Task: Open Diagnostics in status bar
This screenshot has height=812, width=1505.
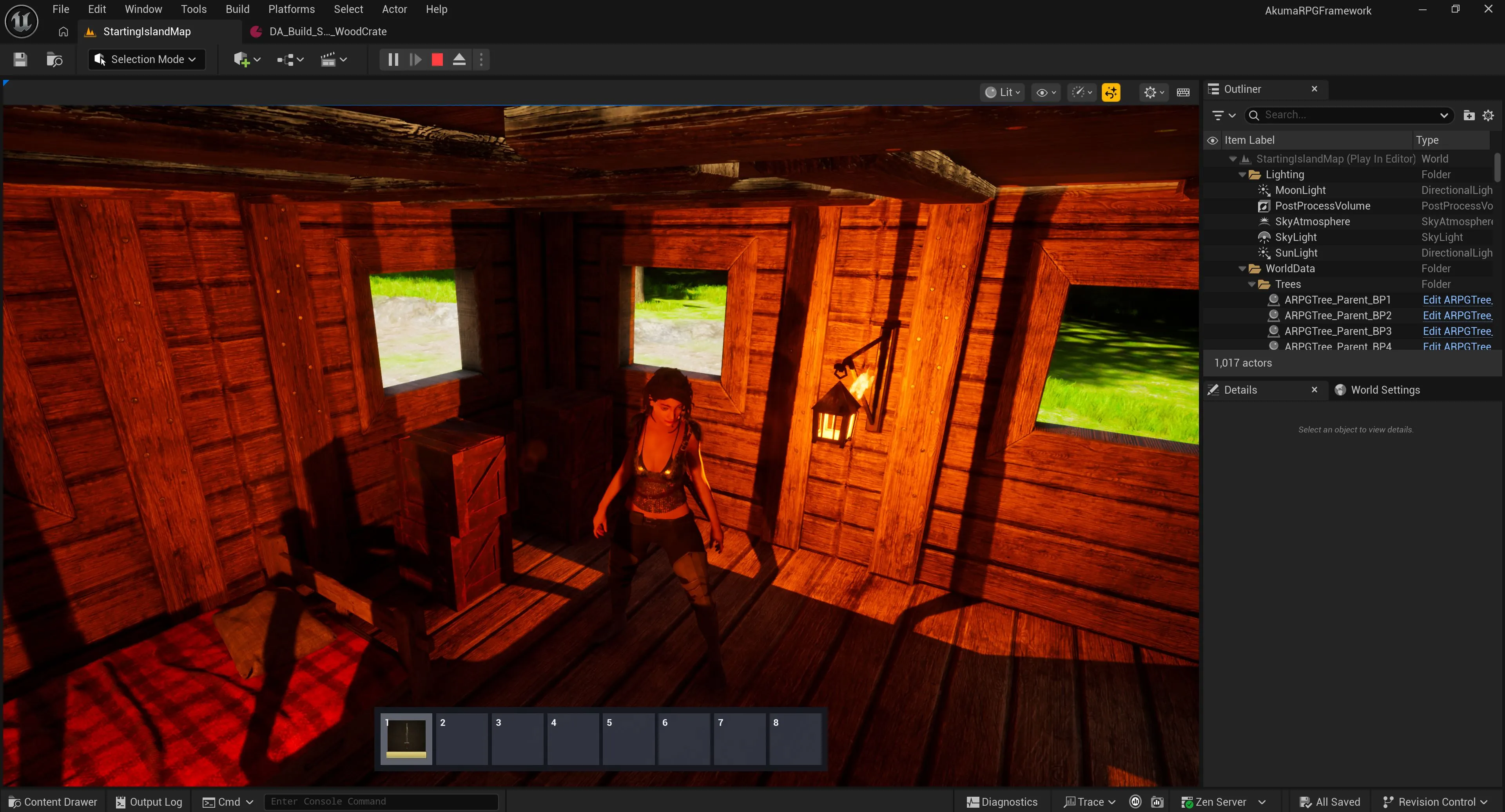Action: click(x=1002, y=802)
